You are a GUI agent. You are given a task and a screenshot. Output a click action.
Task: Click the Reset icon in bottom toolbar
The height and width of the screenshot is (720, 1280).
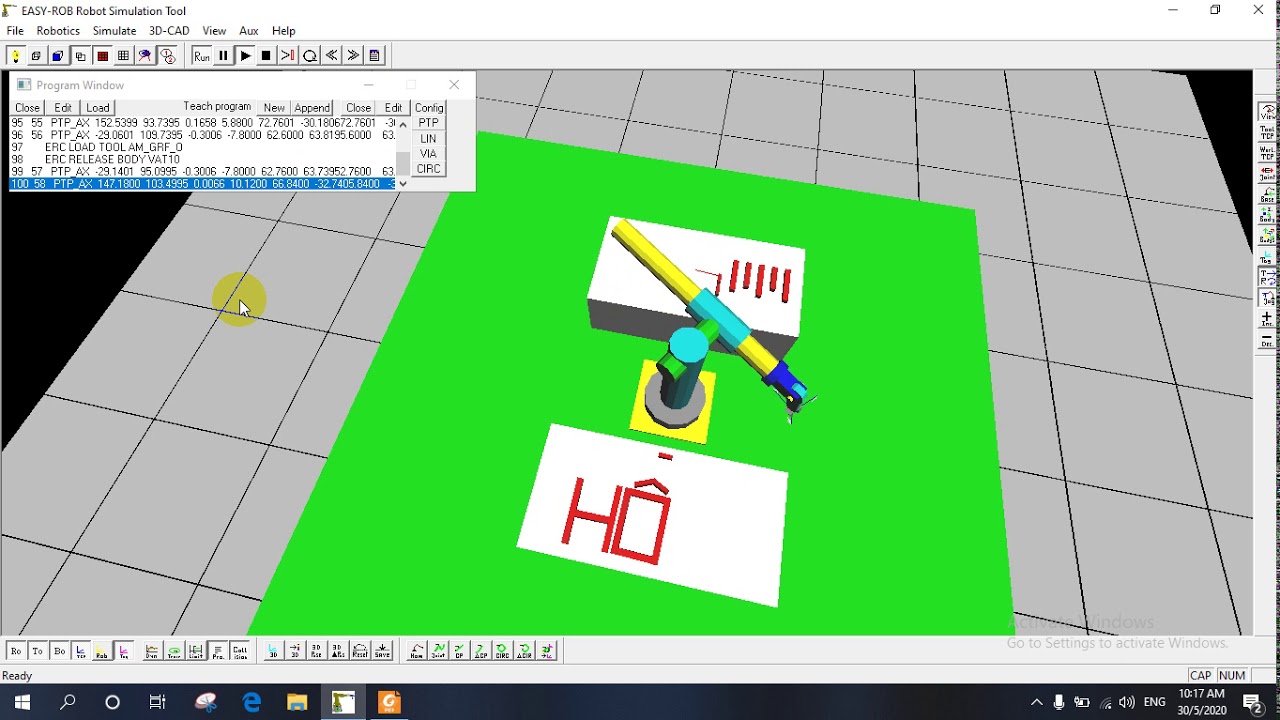pyautogui.click(x=360, y=651)
